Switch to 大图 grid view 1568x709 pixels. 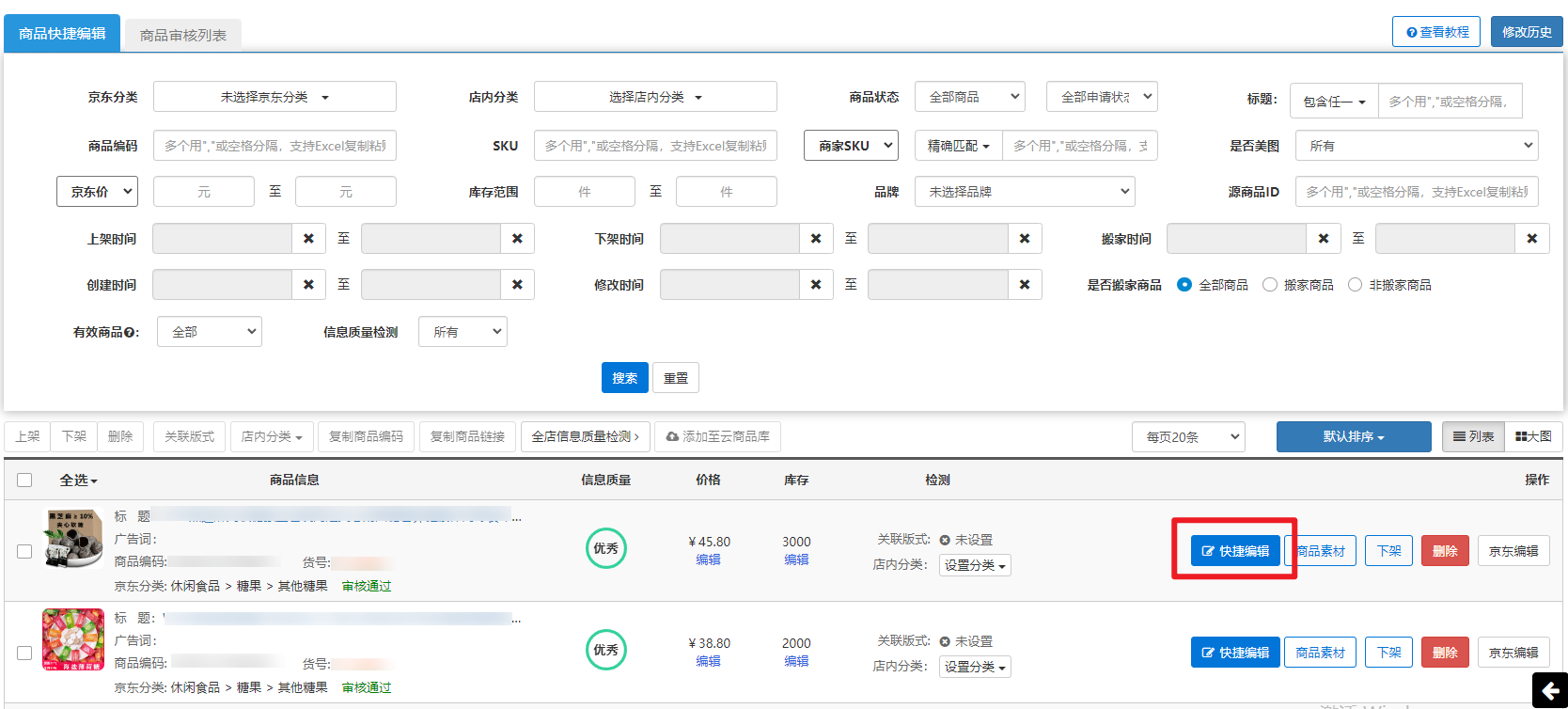pyautogui.click(x=1533, y=436)
